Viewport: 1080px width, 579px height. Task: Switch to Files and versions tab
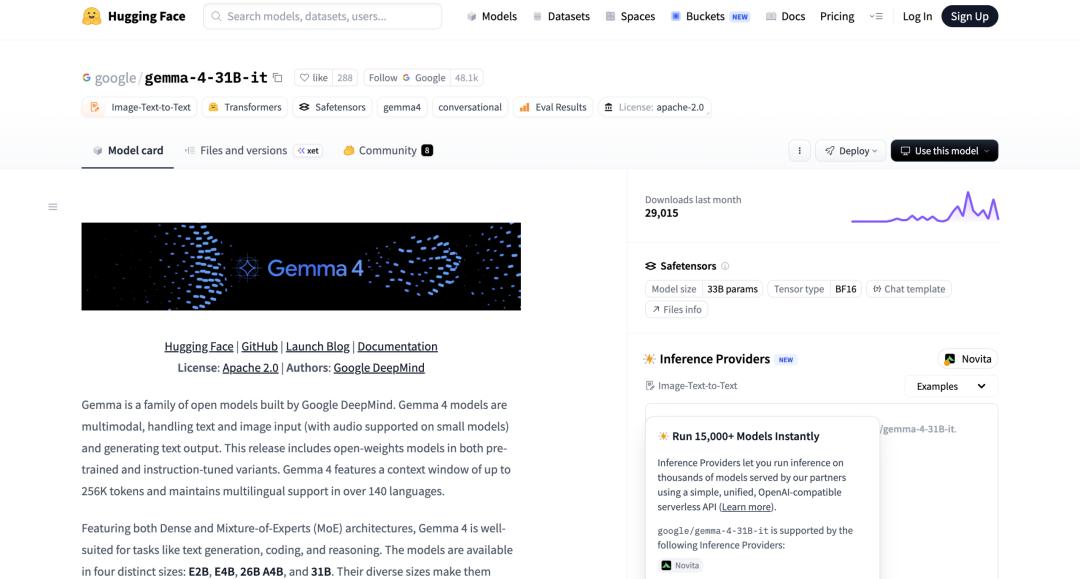coord(242,151)
